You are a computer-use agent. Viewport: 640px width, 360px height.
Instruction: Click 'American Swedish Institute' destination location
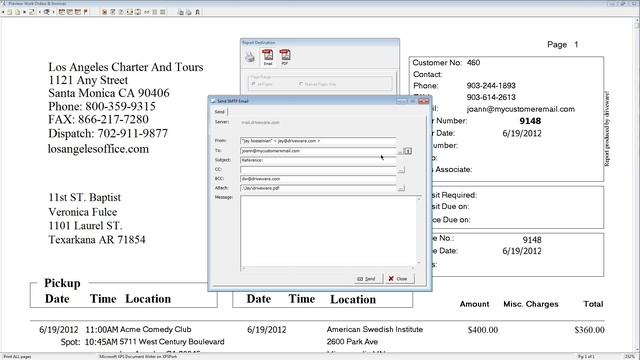pos(375,329)
